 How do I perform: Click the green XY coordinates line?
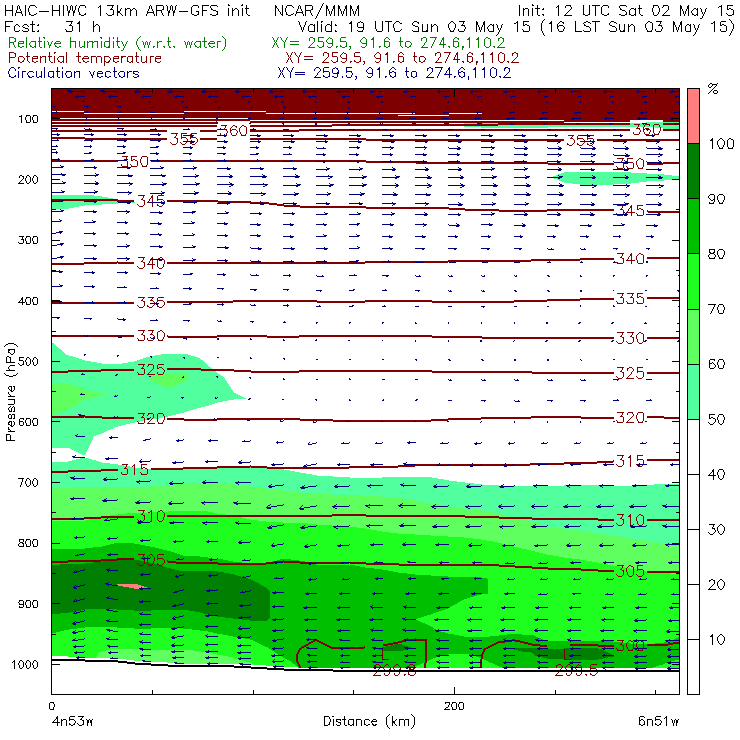coord(388,43)
